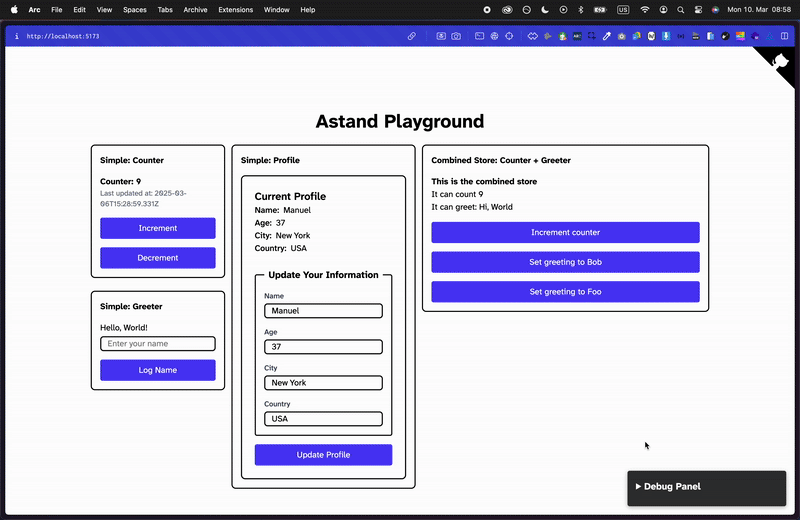Open the Extensions menu
Screen dimensions: 800x520
tap(235, 9)
